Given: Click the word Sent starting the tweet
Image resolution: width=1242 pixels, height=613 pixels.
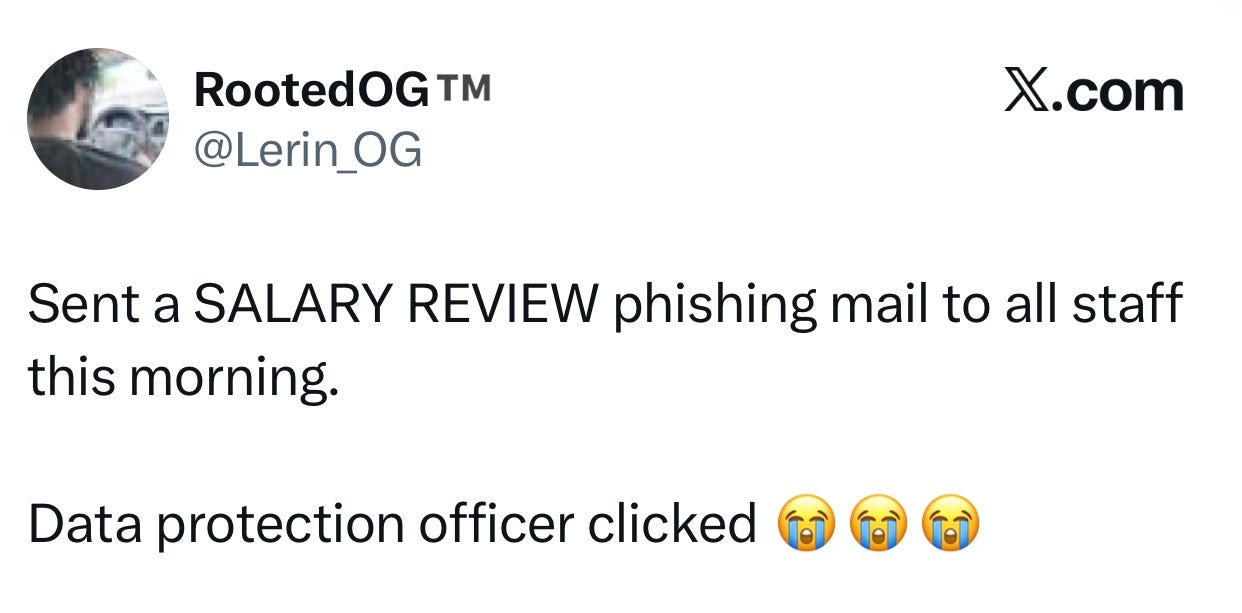Looking at the screenshot, I should (84, 306).
